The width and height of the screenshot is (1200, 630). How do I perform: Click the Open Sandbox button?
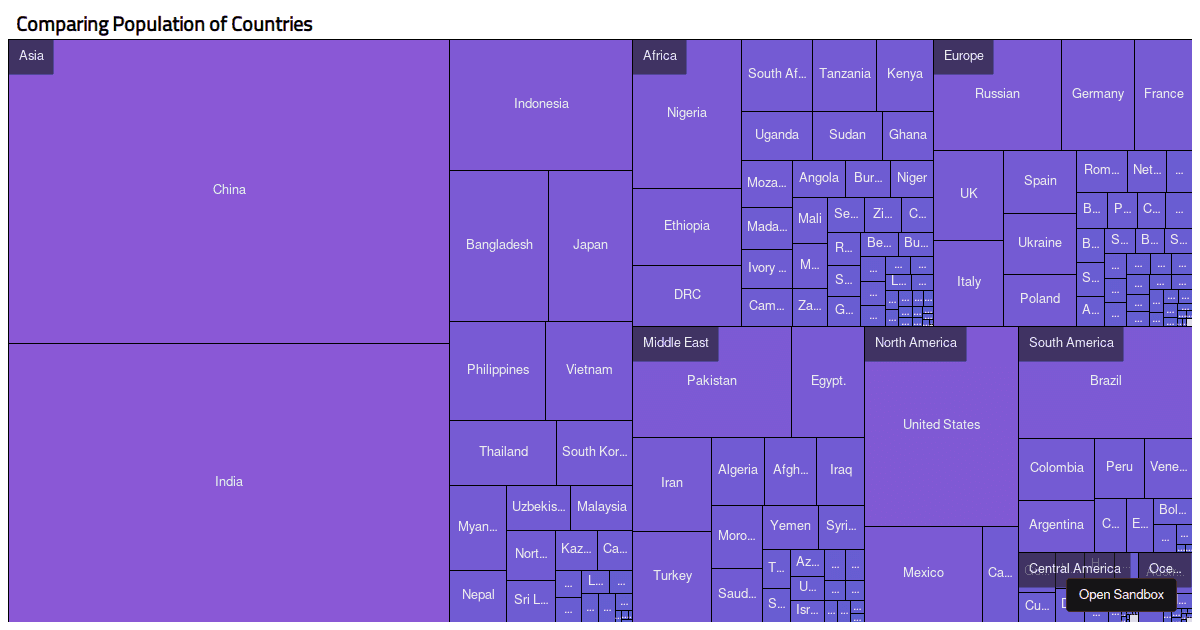tap(1121, 595)
